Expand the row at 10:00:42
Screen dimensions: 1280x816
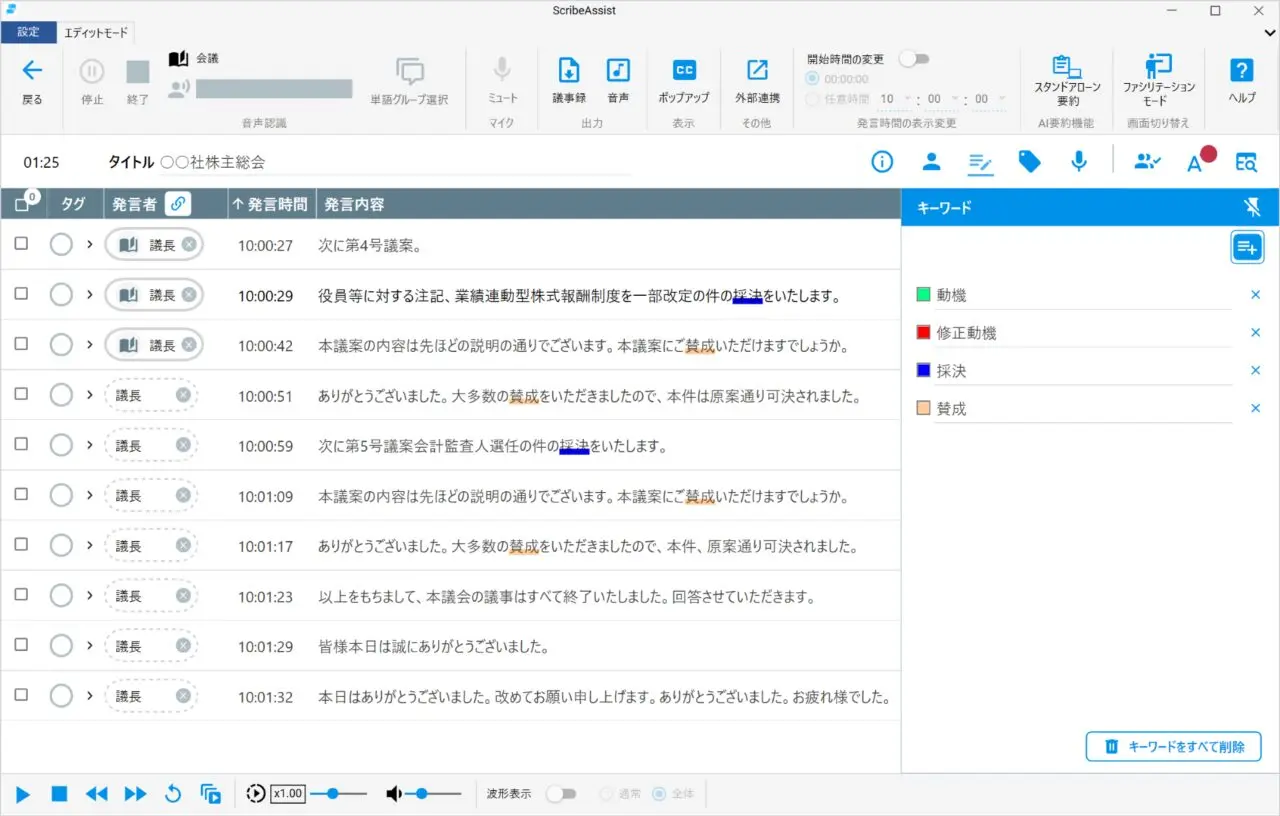pos(90,345)
